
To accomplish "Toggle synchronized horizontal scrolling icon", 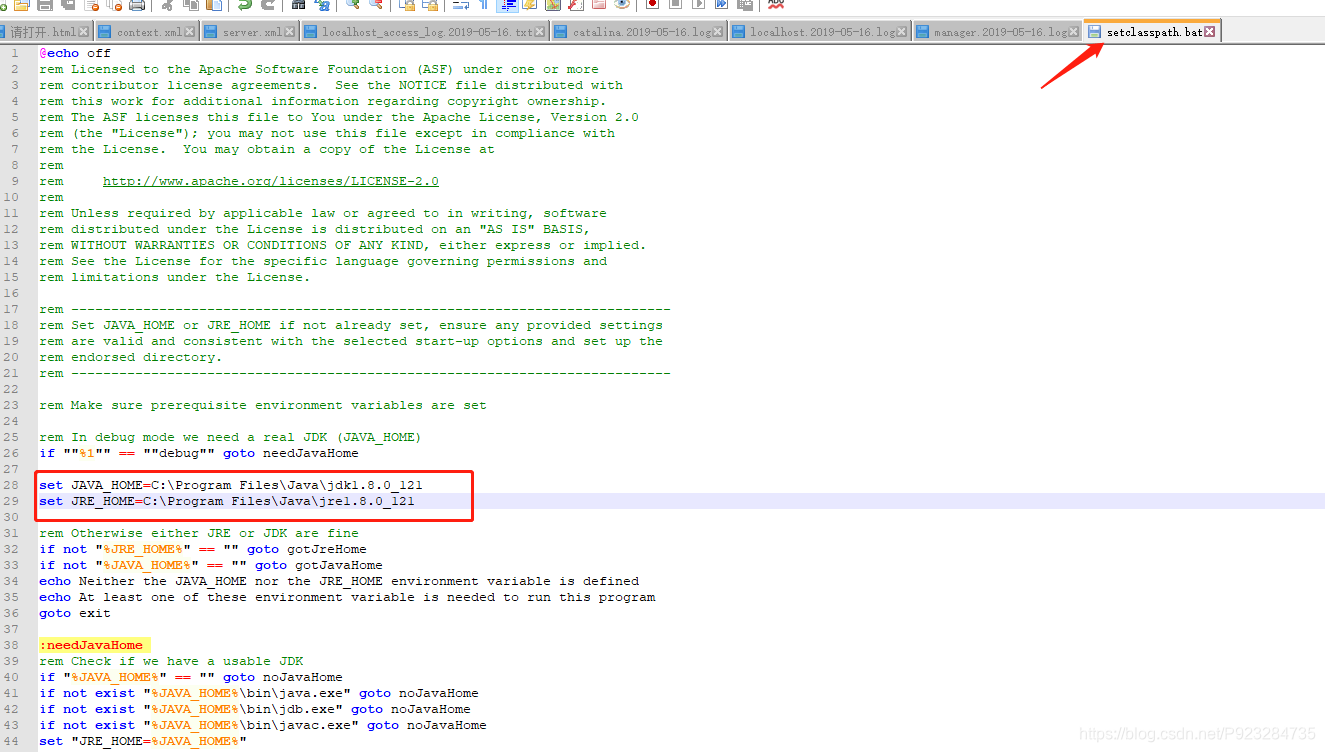I will (430, 5).
